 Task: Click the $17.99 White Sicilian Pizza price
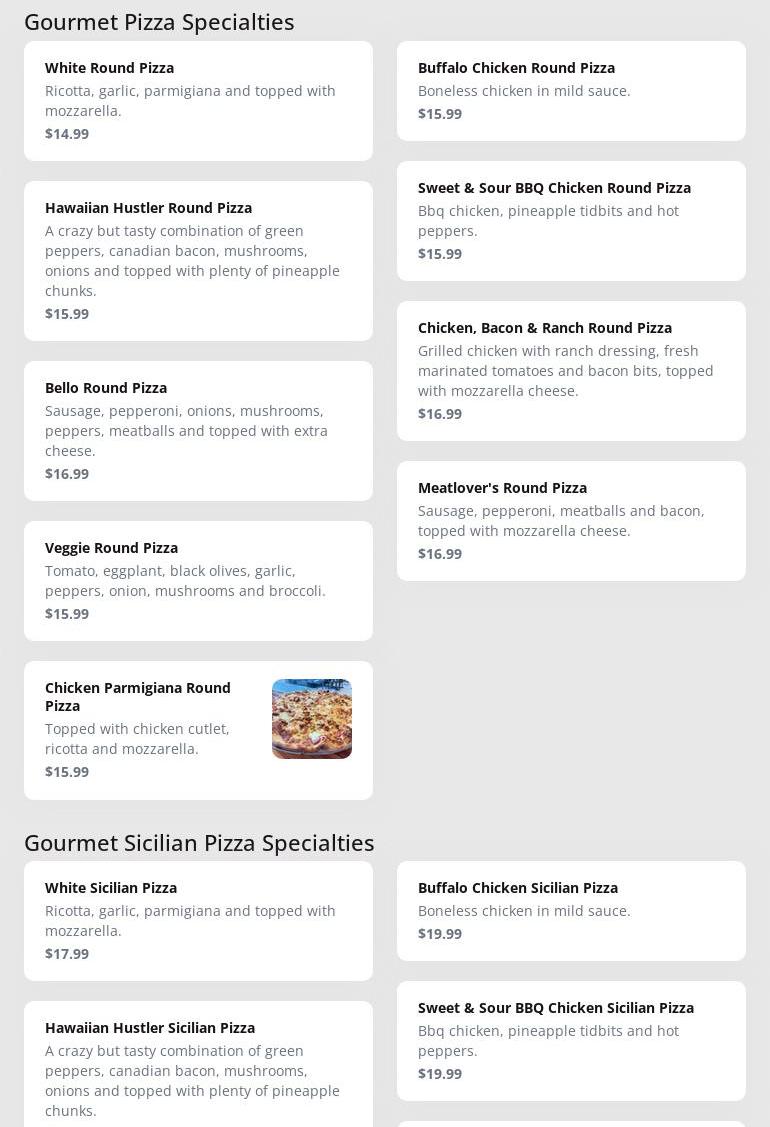click(67, 954)
